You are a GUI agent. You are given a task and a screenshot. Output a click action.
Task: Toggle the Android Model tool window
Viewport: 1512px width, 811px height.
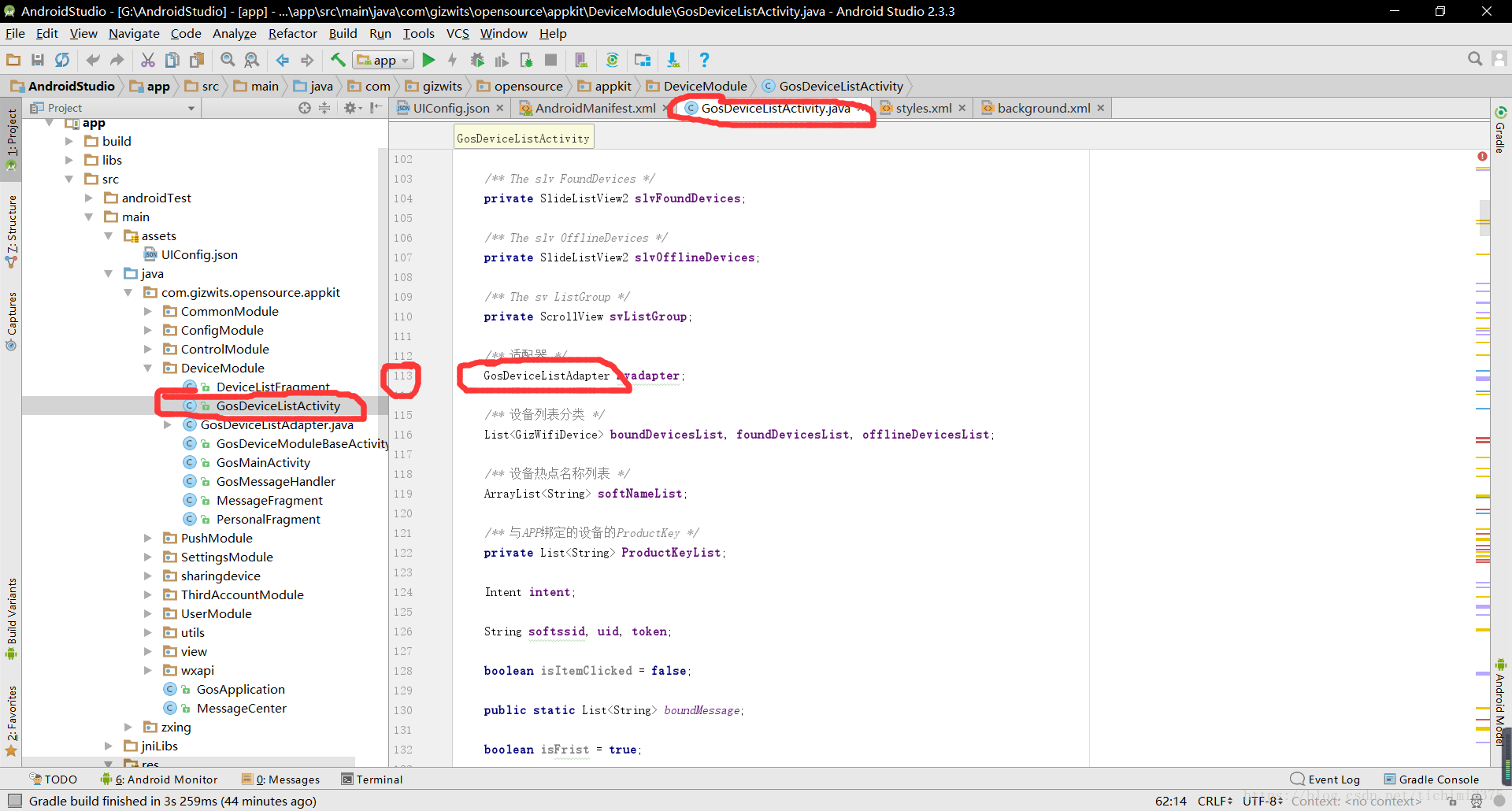[1500, 702]
